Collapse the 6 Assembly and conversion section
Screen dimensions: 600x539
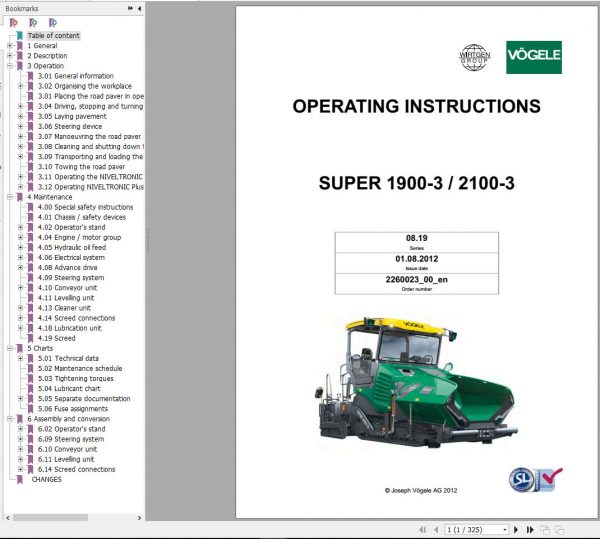pyautogui.click(x=10, y=419)
